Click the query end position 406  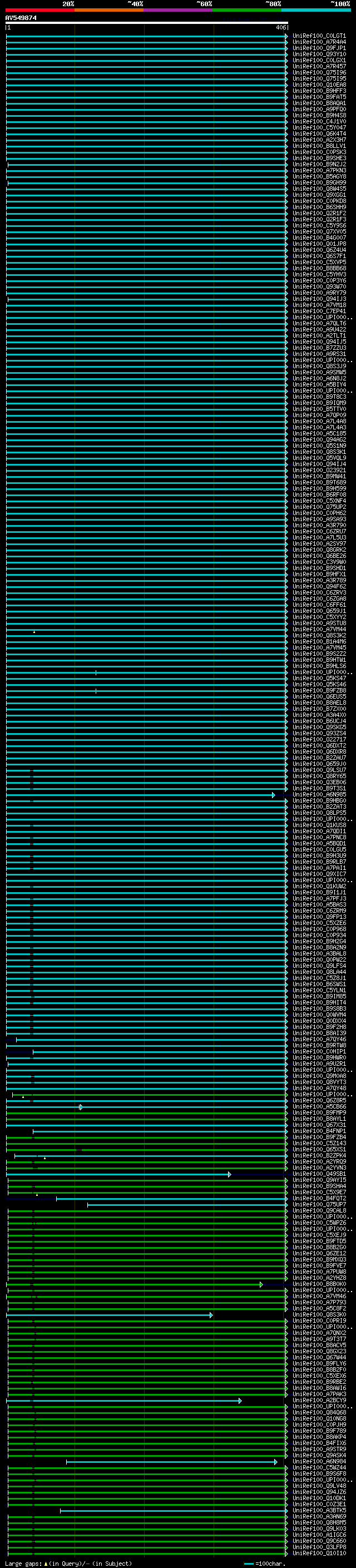280,27
